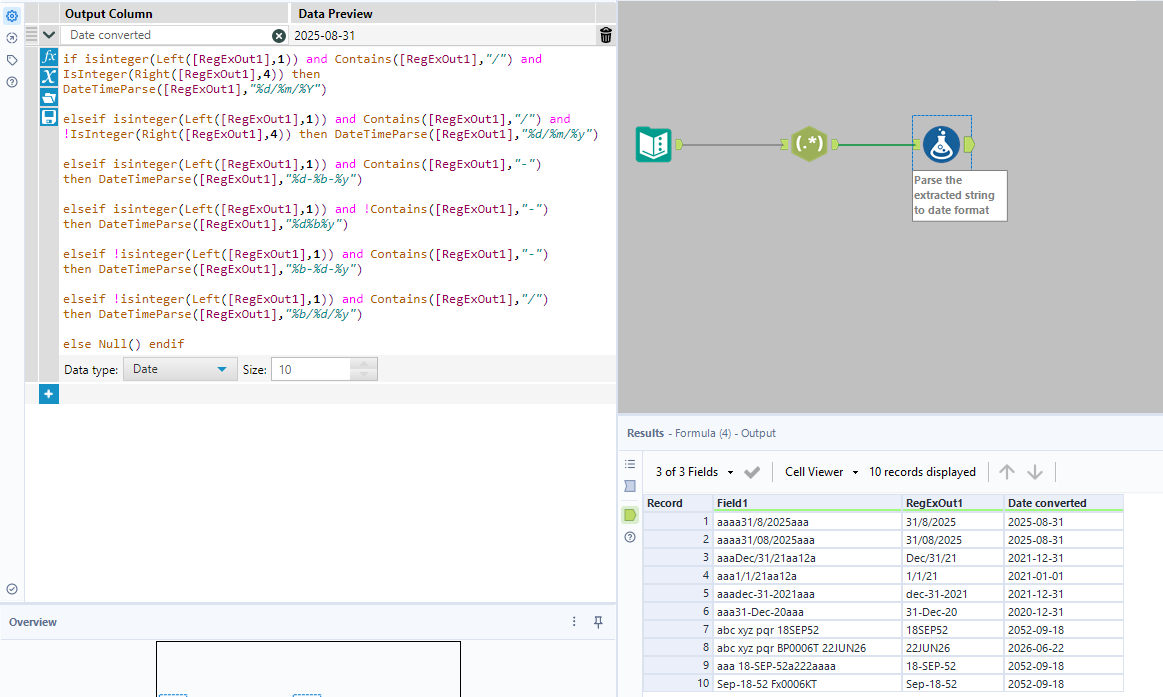Expand the 3 of 3 Fields dropdown

694,472
